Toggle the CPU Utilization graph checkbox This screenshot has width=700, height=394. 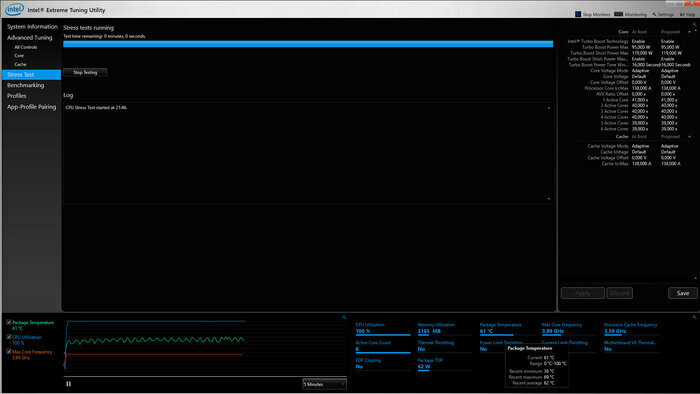(9, 337)
